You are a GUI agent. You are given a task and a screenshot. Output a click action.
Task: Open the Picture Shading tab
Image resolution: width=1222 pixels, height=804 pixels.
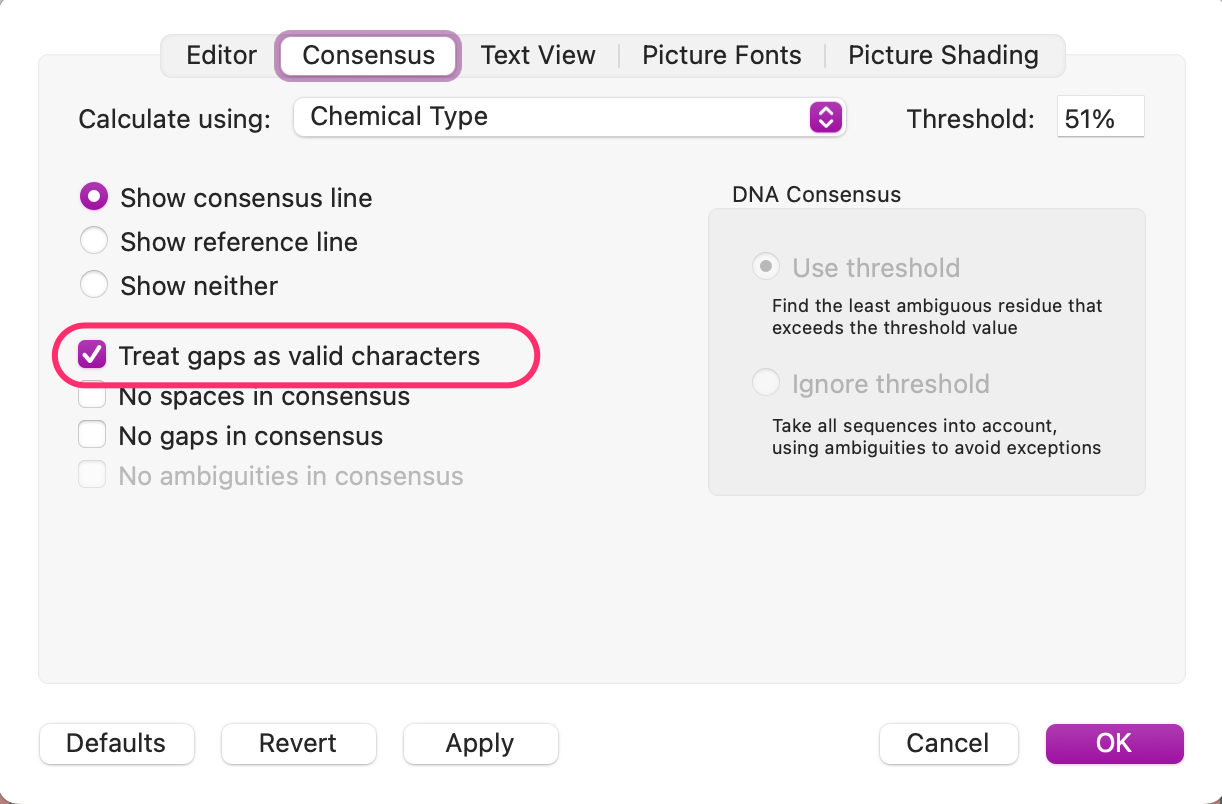click(942, 55)
